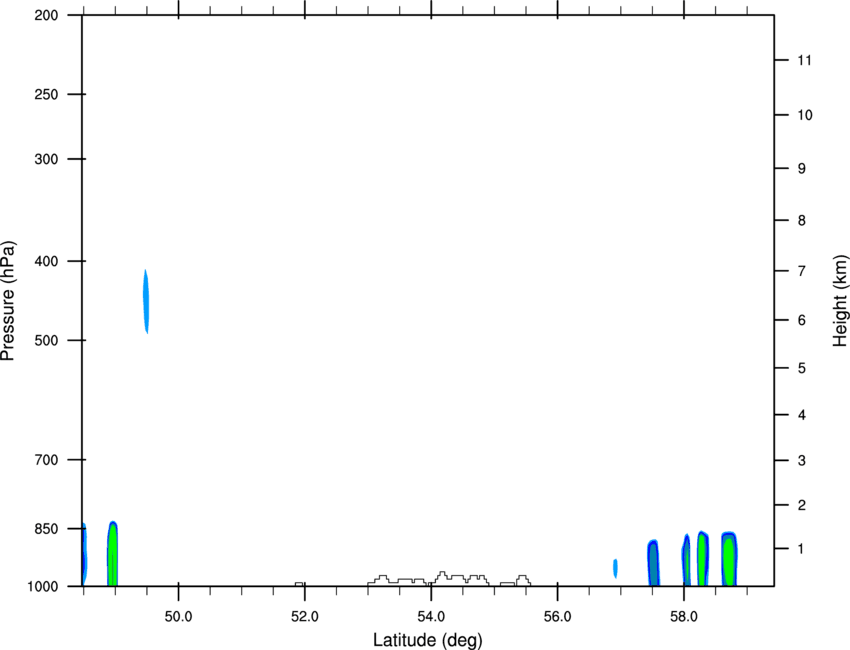The width and height of the screenshot is (850, 650).
Task: Click the 52.0 latitude tick label
Action: click(305, 617)
